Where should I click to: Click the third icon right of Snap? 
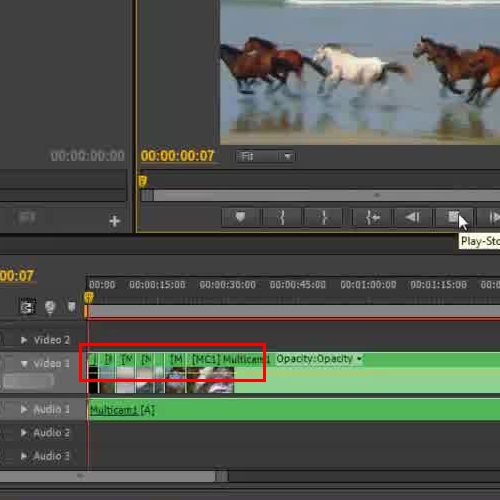coord(71,306)
